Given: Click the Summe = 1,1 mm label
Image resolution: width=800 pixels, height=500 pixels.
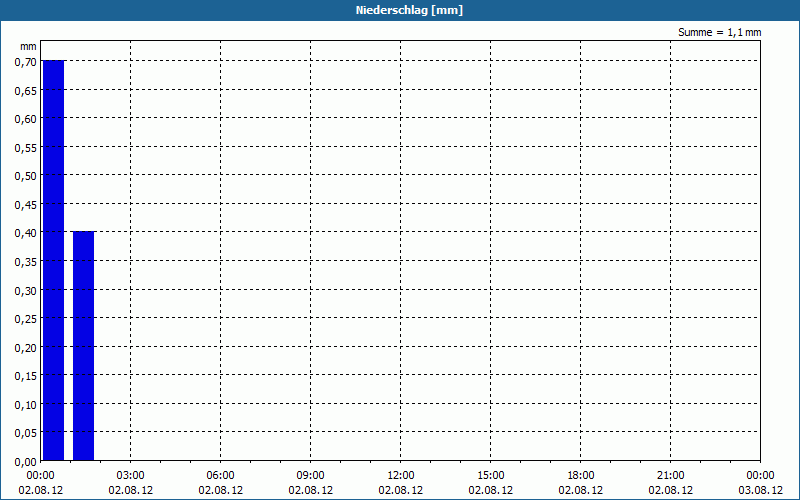Looking at the screenshot, I should (x=719, y=32).
